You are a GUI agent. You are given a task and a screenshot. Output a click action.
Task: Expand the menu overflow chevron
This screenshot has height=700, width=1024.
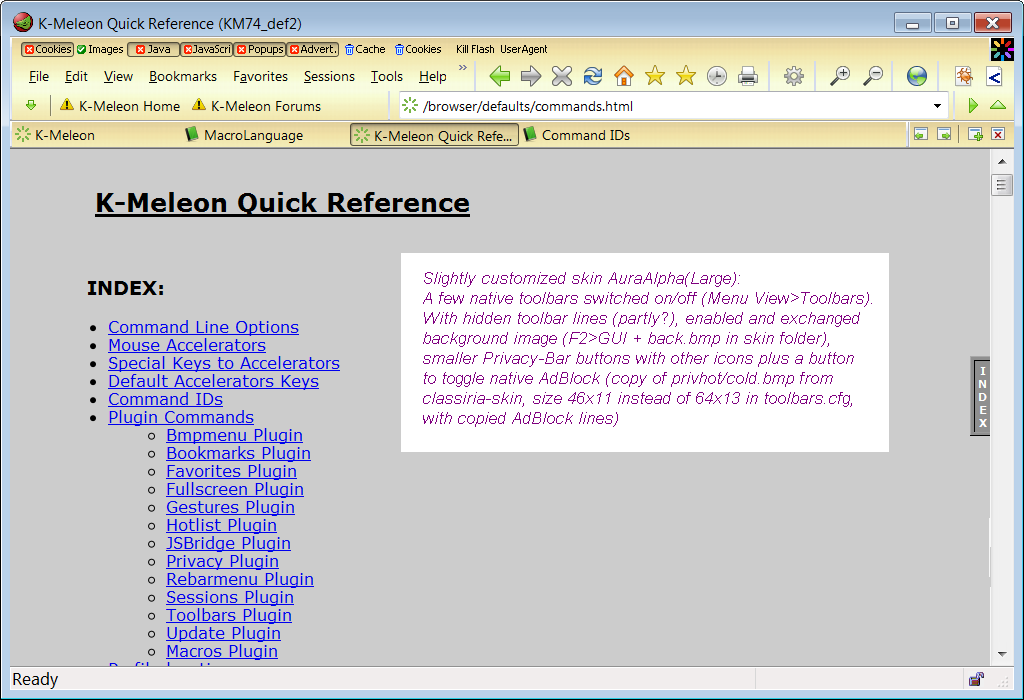(x=462, y=67)
